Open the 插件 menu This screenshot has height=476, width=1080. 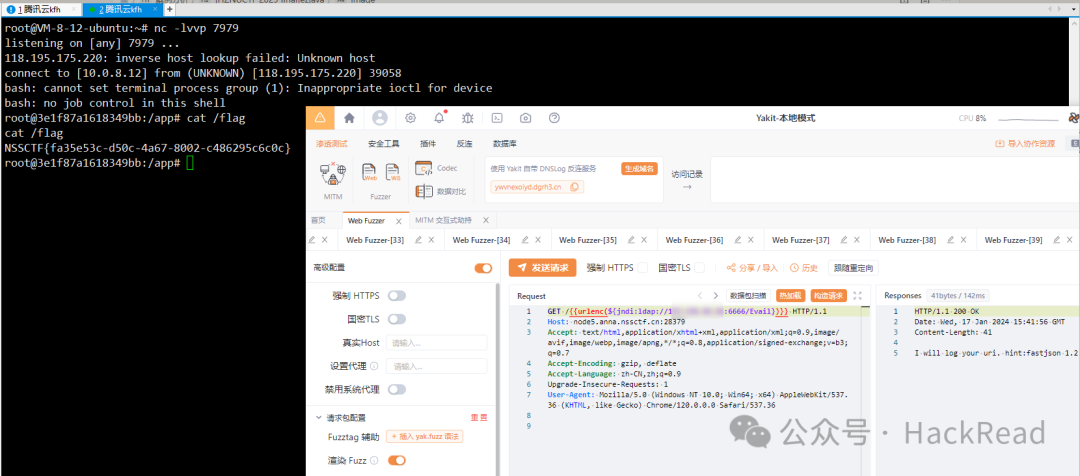tap(428, 144)
